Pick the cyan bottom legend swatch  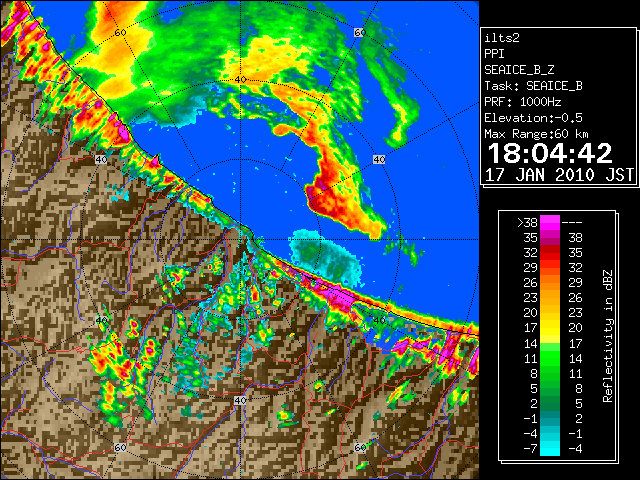pyautogui.click(x=550, y=449)
